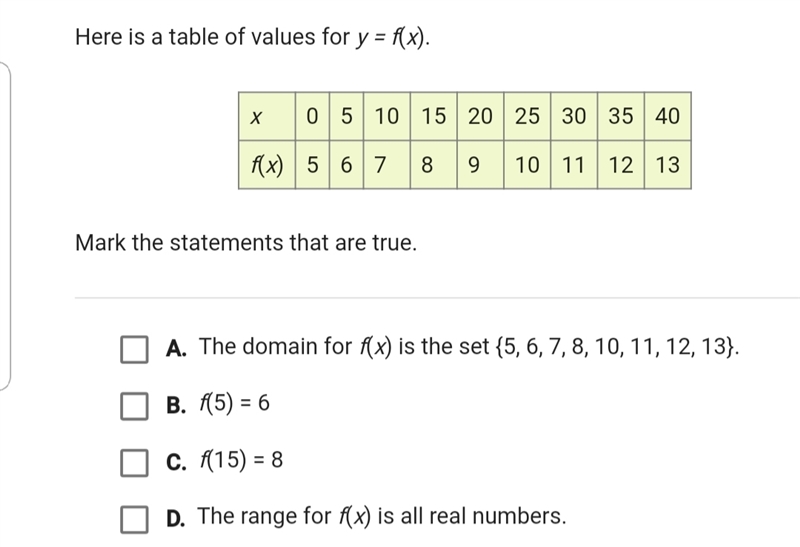The width and height of the screenshot is (800, 547).
Task: Click the table cell with x value 40
Action: pyautogui.click(x=668, y=116)
